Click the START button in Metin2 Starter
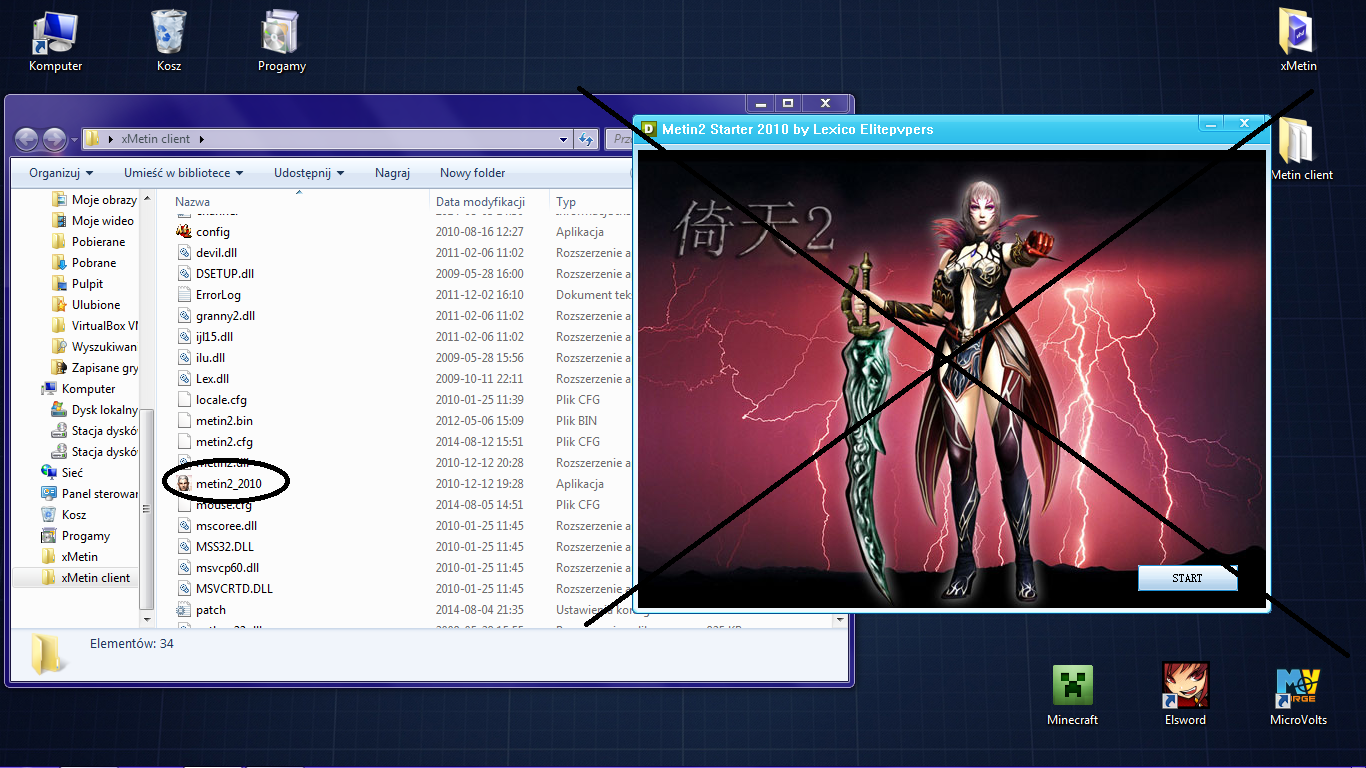Screen dimensions: 1366x768 point(1187,578)
